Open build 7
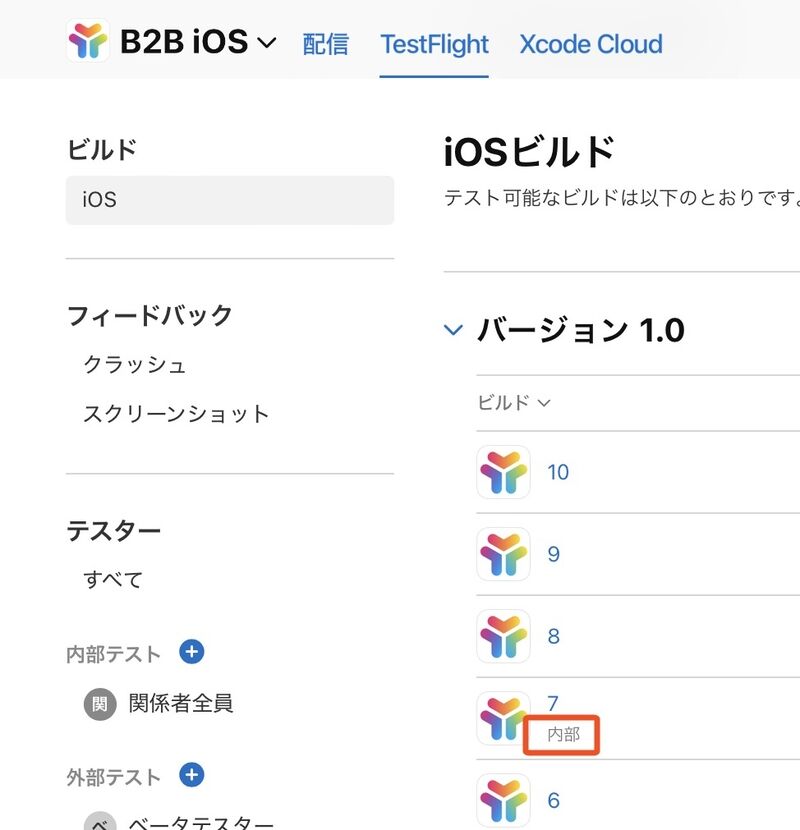The width and height of the screenshot is (800, 830). [553, 703]
